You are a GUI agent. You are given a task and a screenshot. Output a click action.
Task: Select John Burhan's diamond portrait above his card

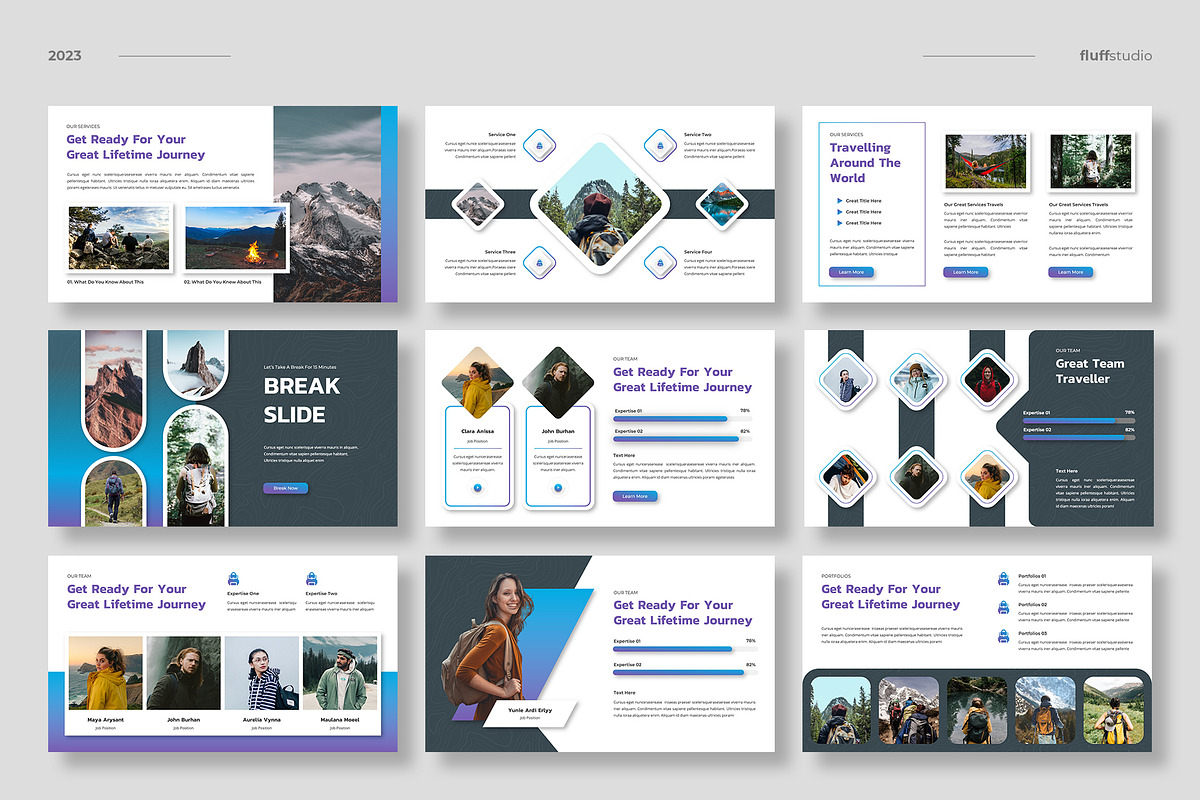[x=557, y=382]
